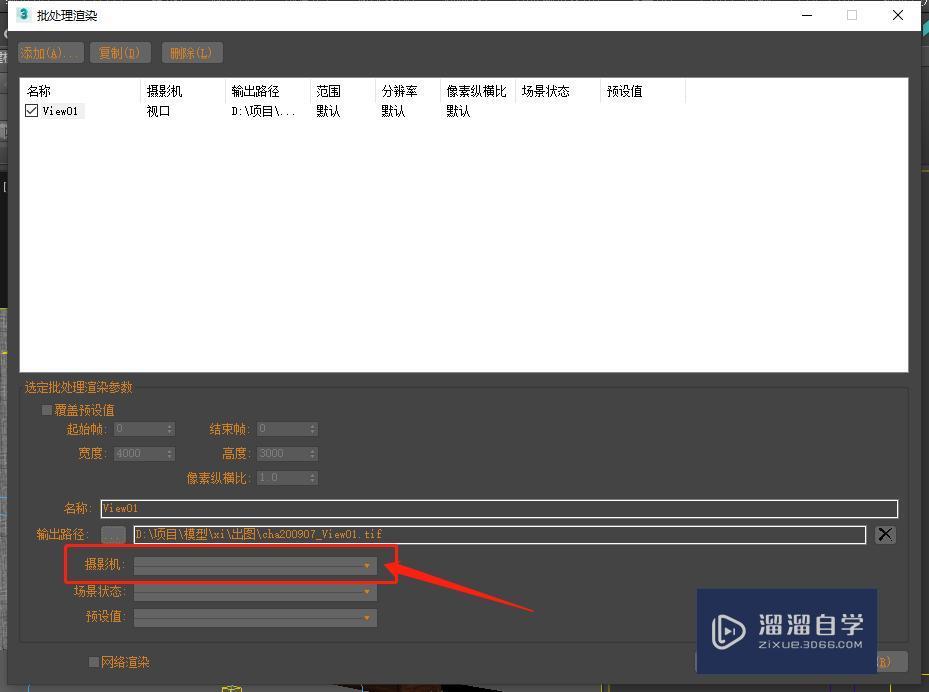Image resolution: width=929 pixels, height=692 pixels.
Task: Click the 范围 column header
Action: [x=328, y=91]
